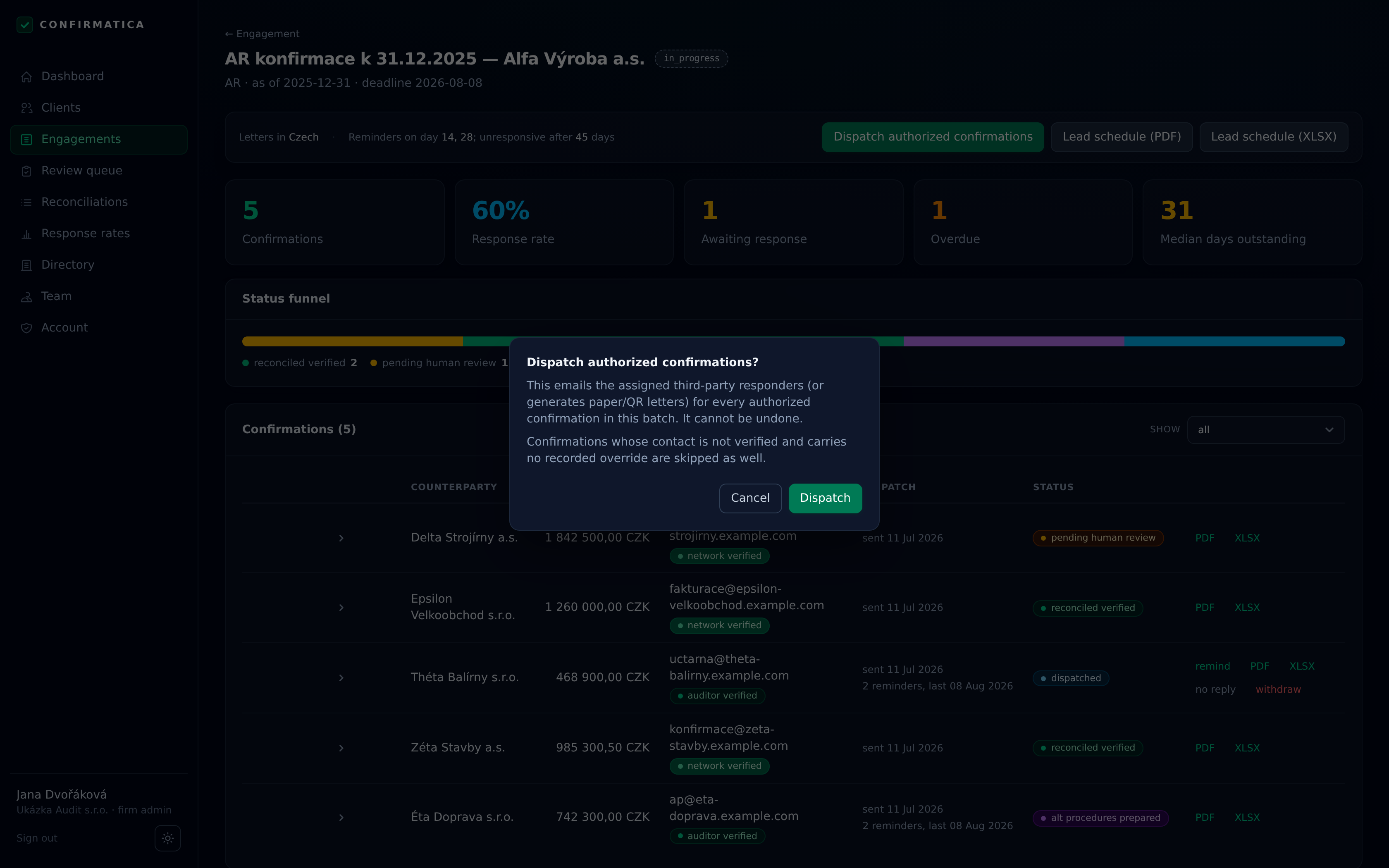1389x868 pixels.
Task: Click the Reconciliations lines icon
Action: point(26,203)
